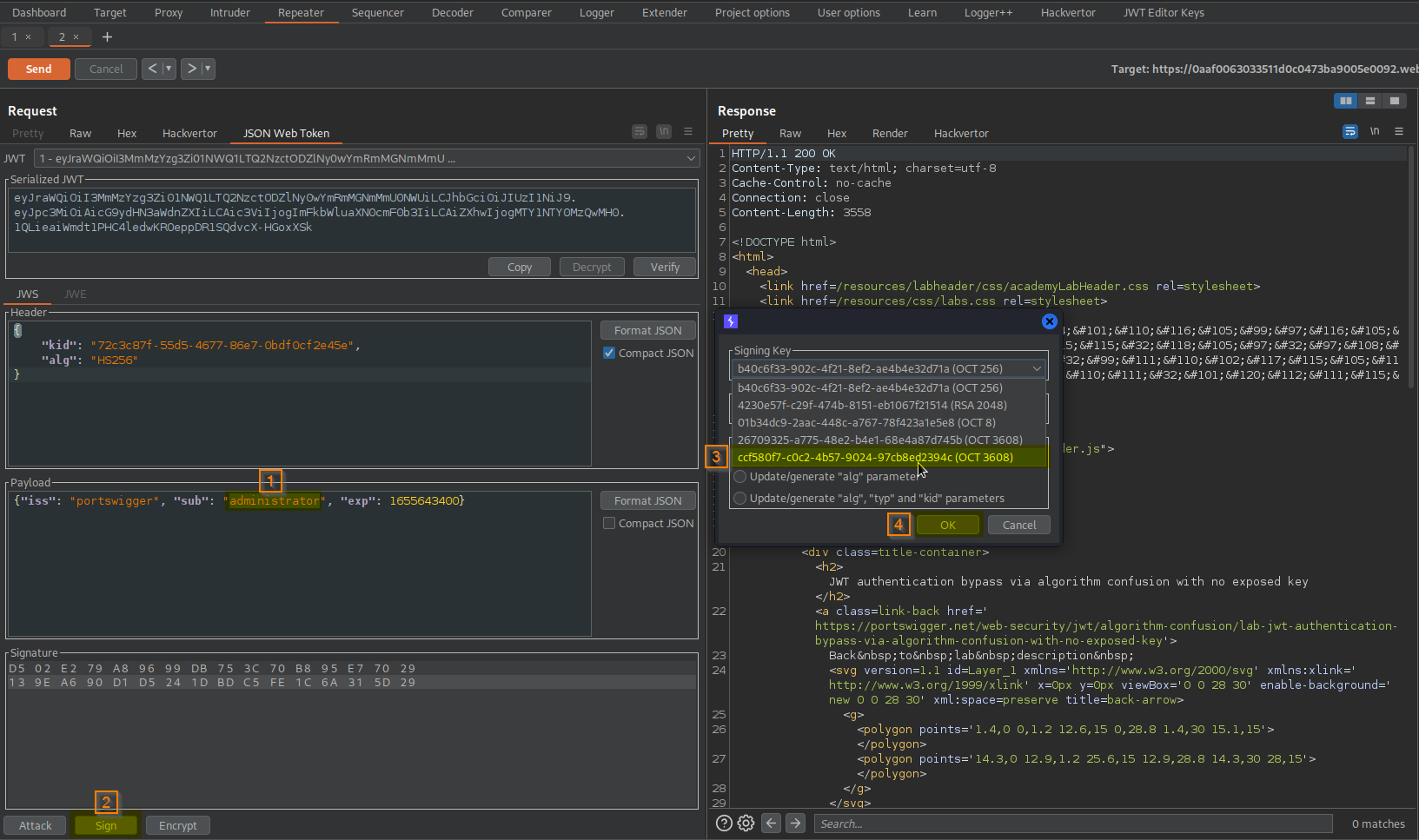Jump to next search match arrow
This screenshot has width=1419, height=840.
[x=795, y=823]
